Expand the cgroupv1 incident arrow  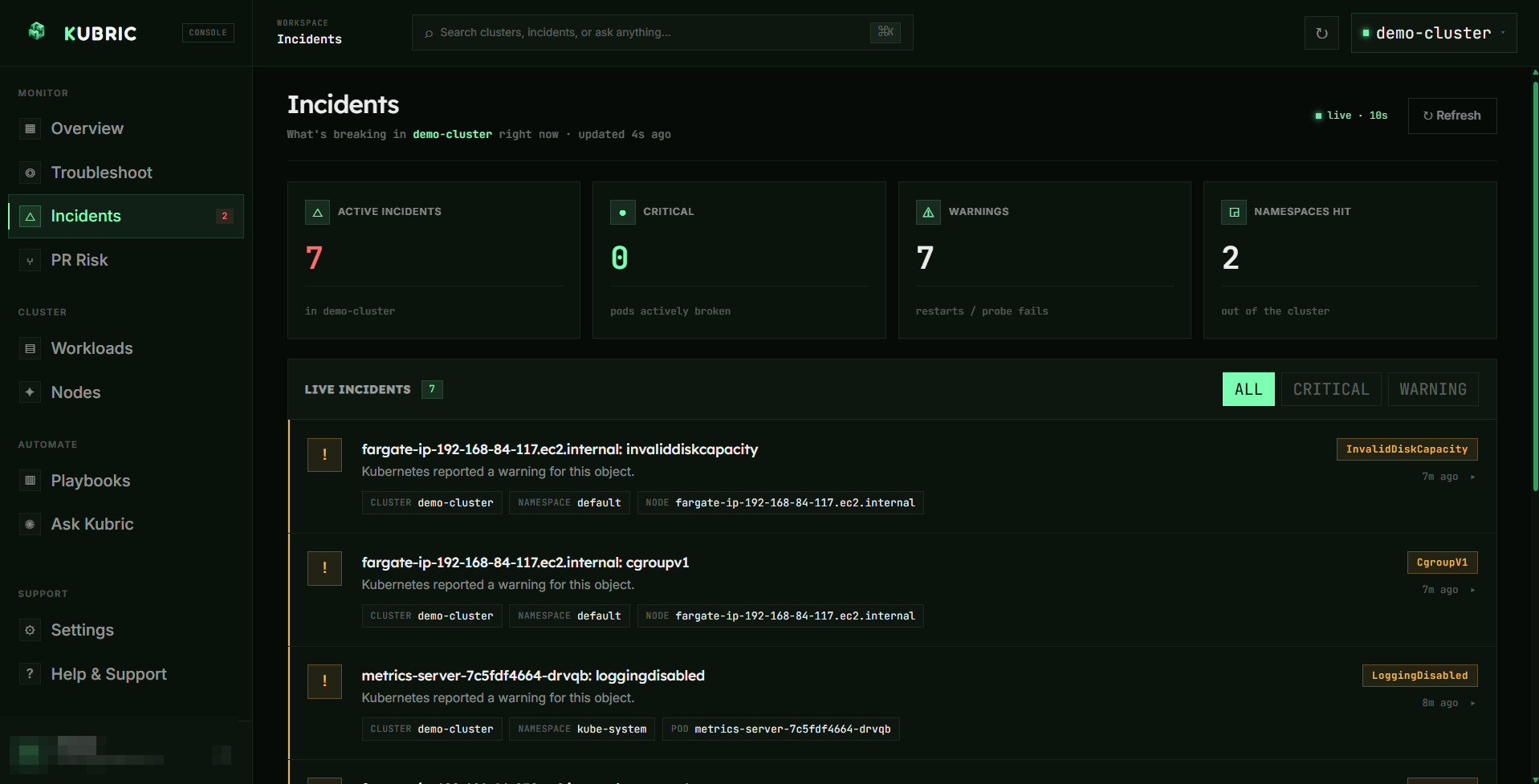pos(1472,590)
